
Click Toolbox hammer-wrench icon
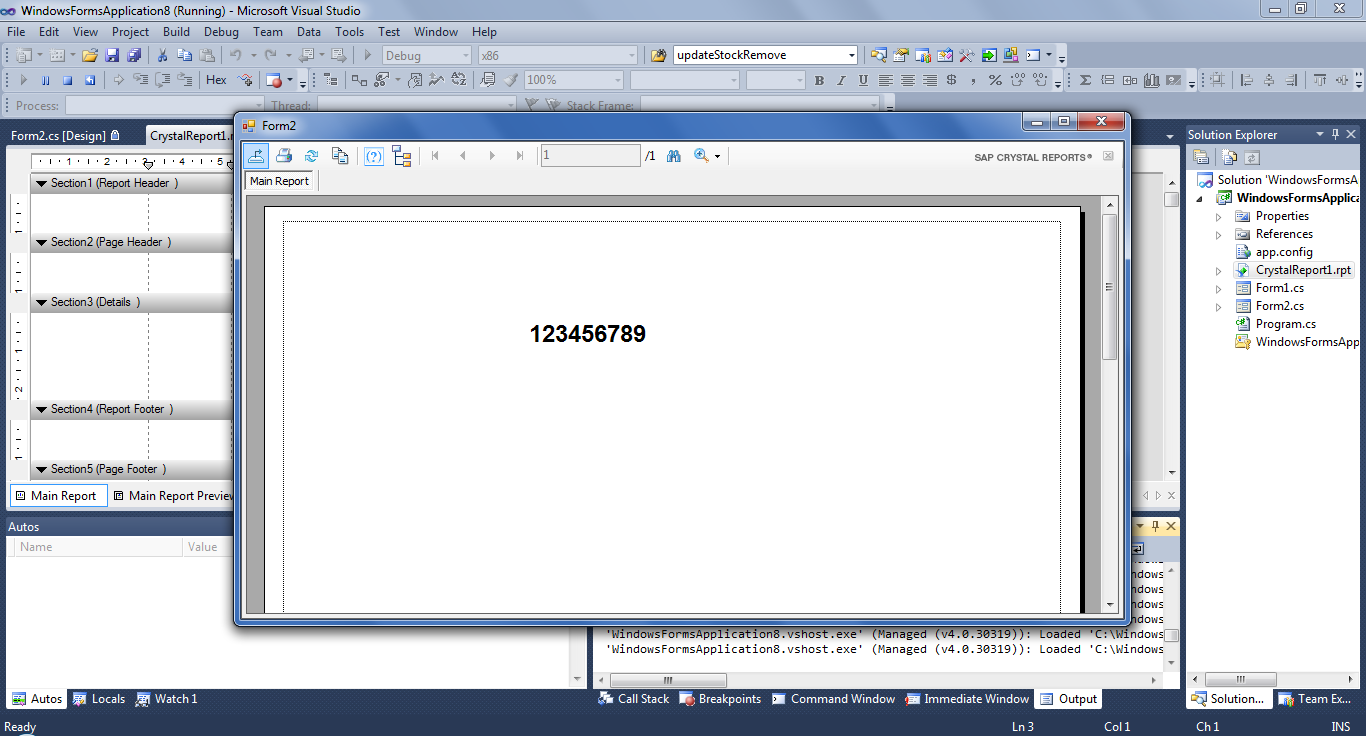(x=967, y=55)
